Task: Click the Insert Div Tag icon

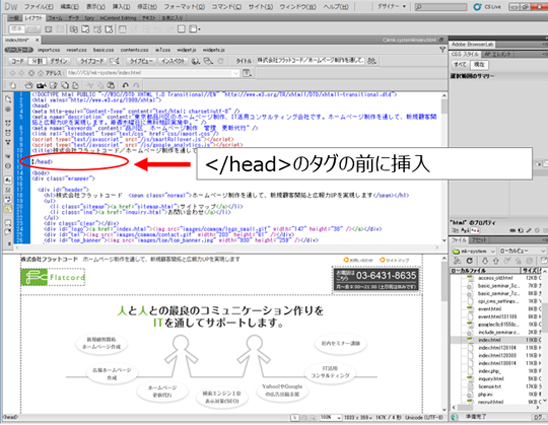Action: (49, 29)
